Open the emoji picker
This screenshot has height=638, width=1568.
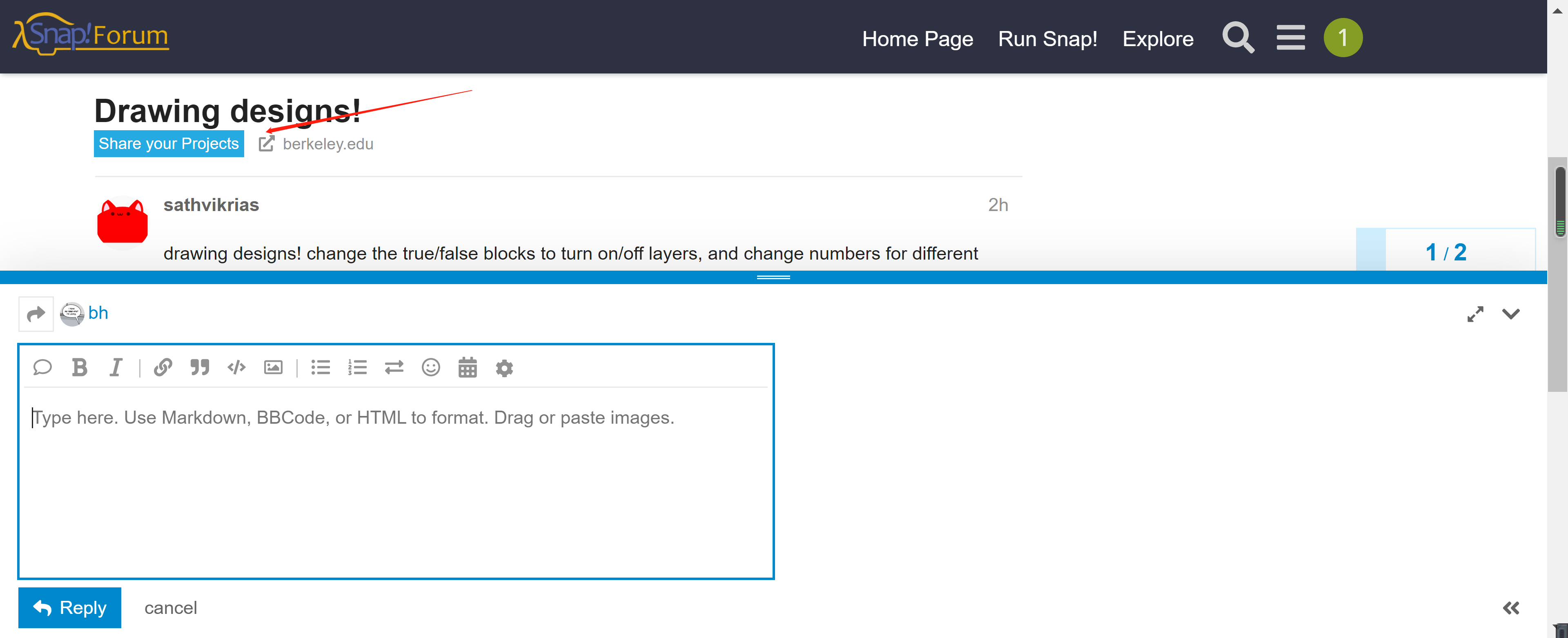(430, 367)
